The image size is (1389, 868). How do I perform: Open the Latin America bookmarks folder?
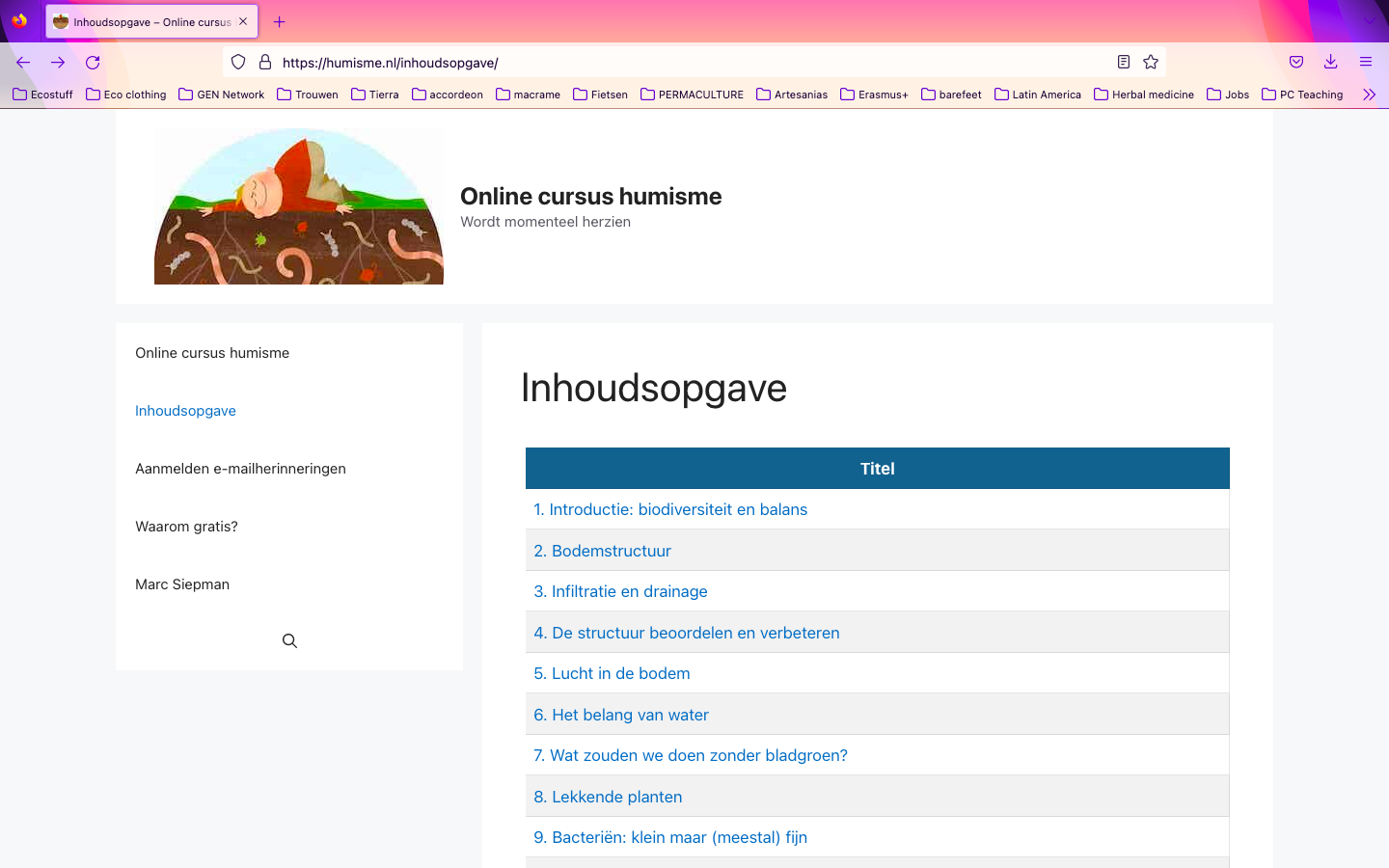[x=1038, y=95]
